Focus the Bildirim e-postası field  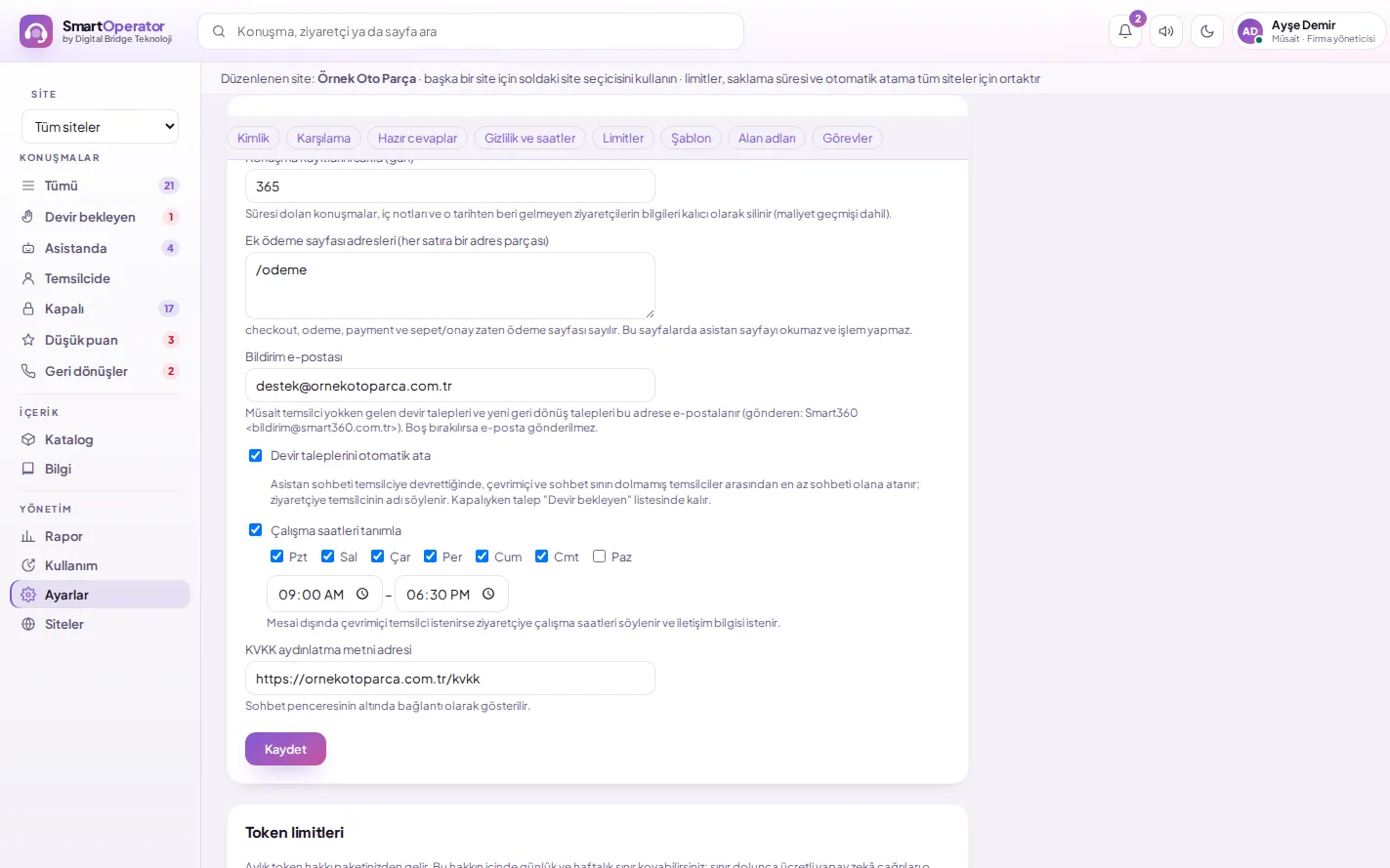[x=450, y=386]
